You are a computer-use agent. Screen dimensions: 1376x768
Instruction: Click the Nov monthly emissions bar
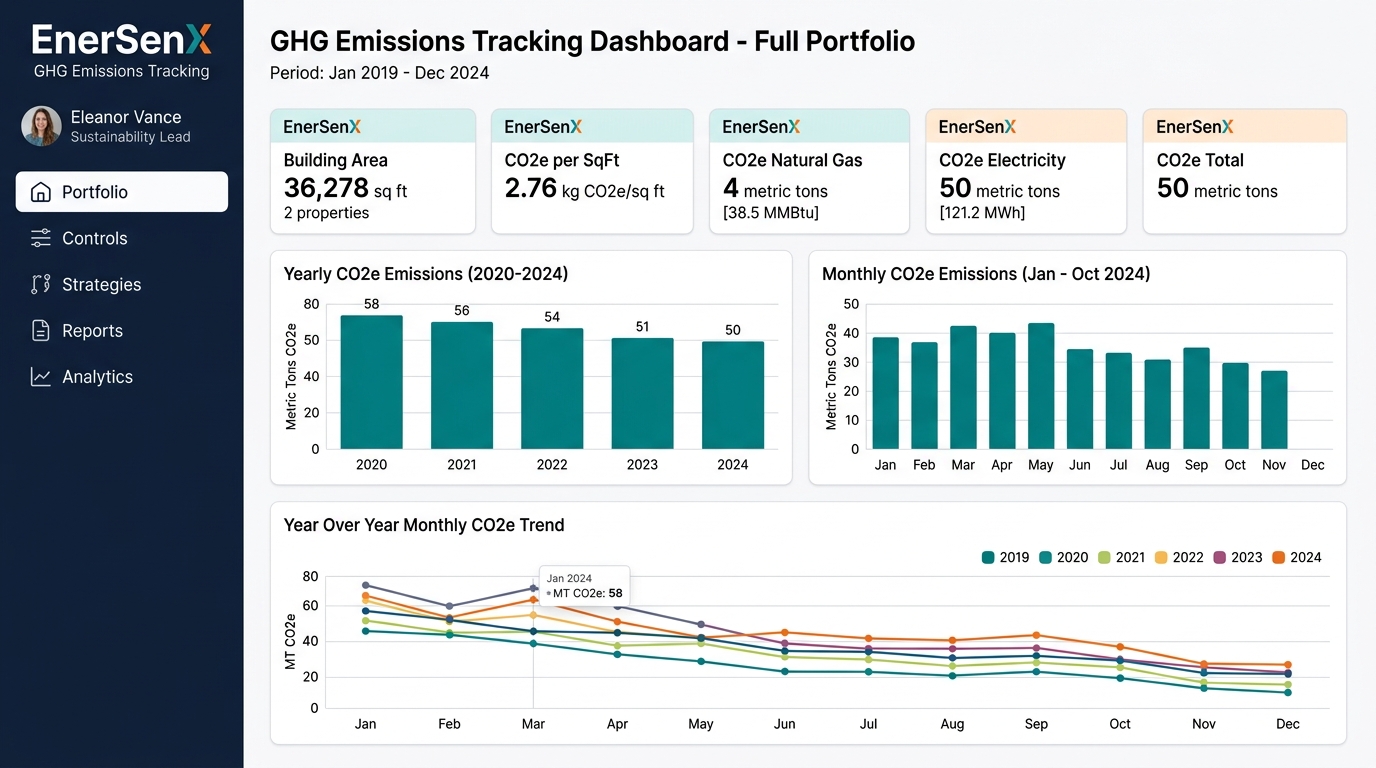point(1274,410)
